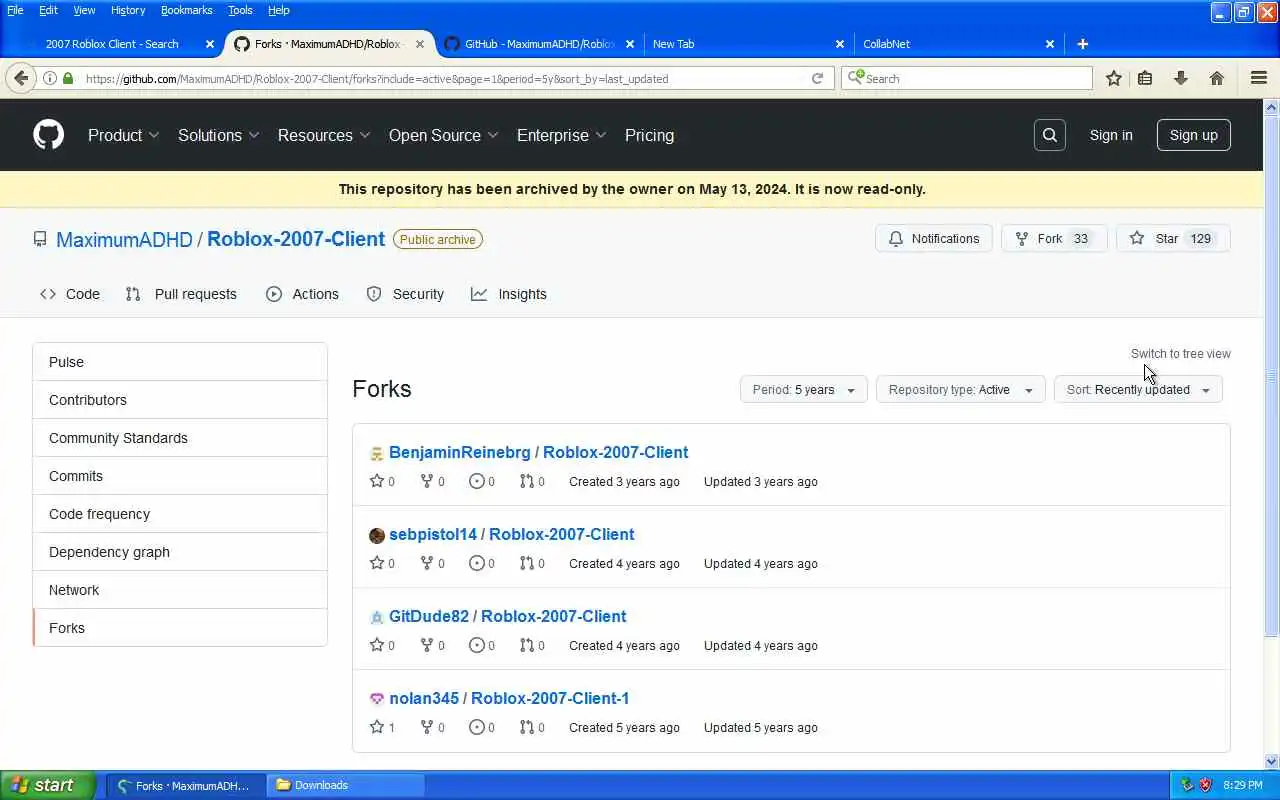1280x800 pixels.
Task: Open the Bookmarks menu
Action: tap(187, 10)
